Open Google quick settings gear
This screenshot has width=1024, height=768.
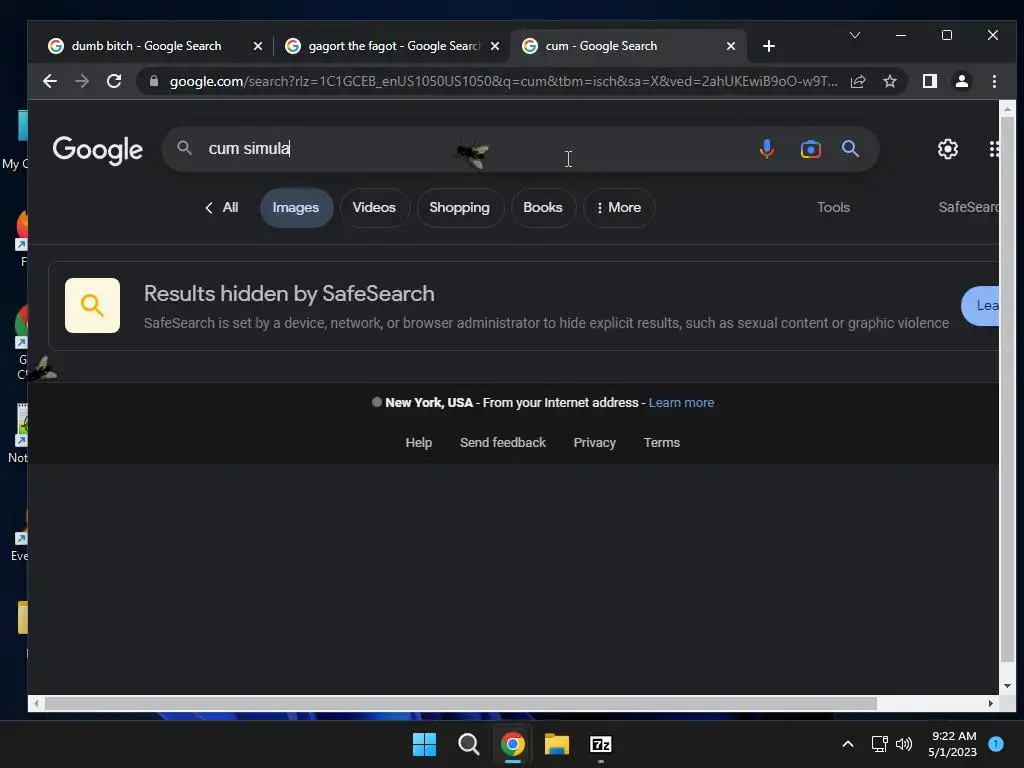pyautogui.click(x=948, y=149)
